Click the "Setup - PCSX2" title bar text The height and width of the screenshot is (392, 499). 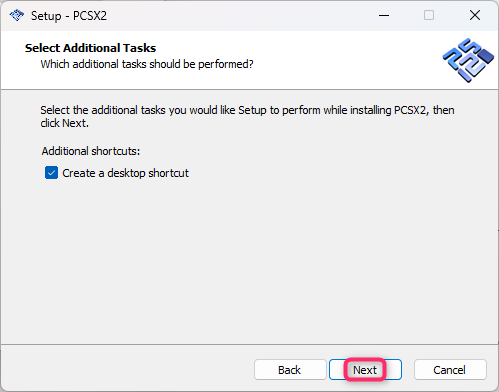69,16
